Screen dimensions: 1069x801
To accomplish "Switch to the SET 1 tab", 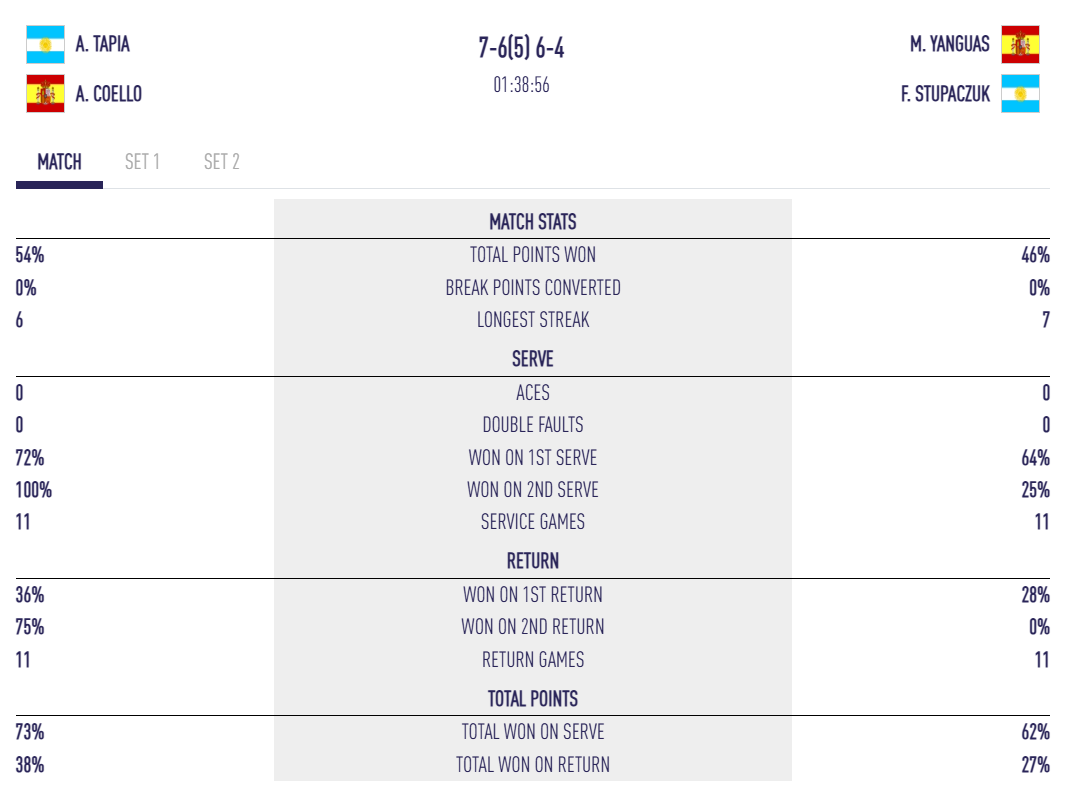I will 142,162.
